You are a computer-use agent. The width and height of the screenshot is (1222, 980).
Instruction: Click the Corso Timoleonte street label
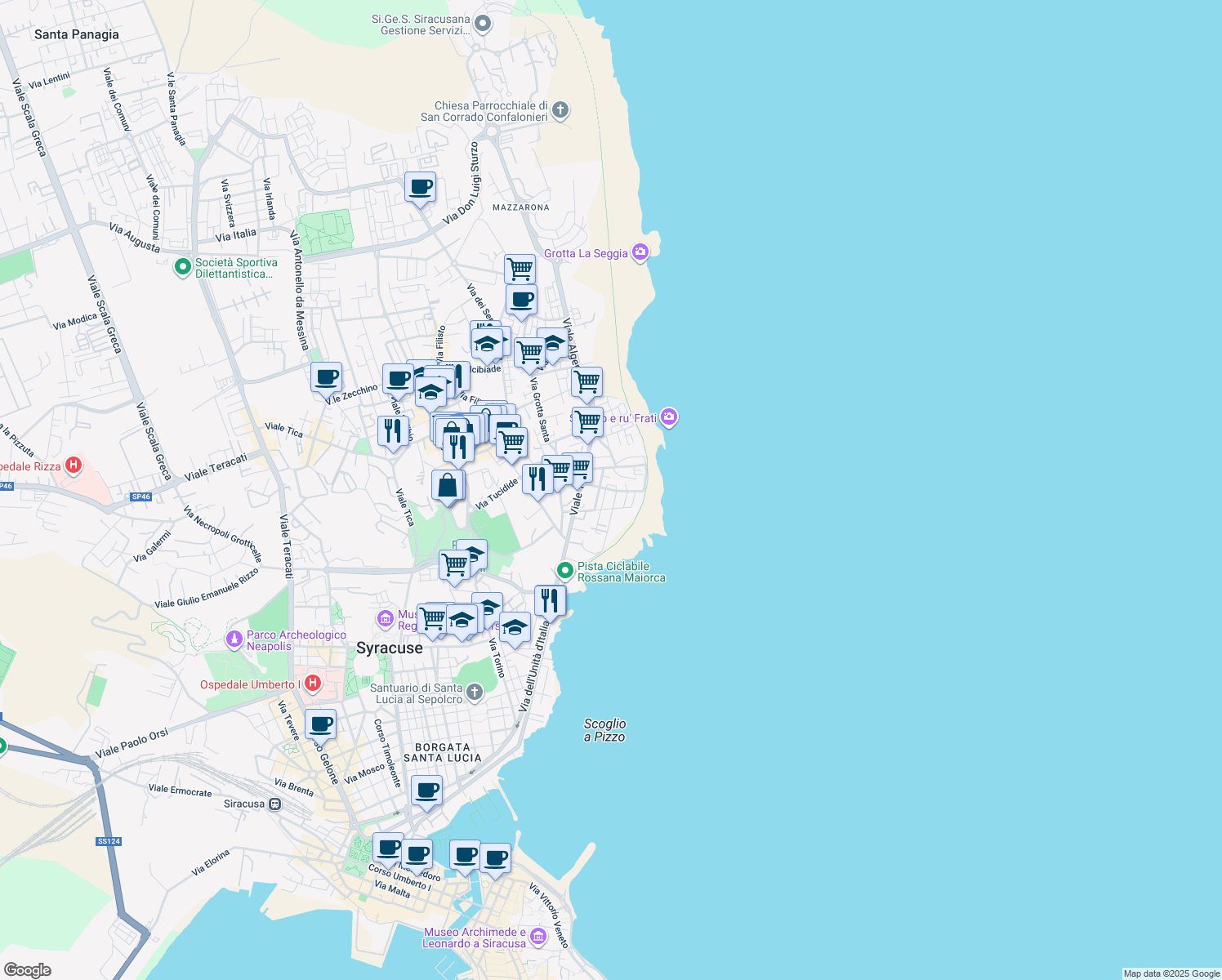[388, 753]
